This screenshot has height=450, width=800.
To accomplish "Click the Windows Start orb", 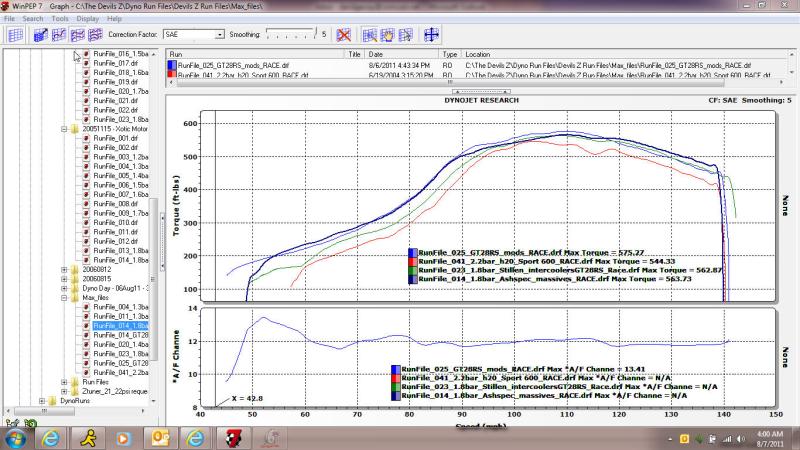I will (18, 438).
